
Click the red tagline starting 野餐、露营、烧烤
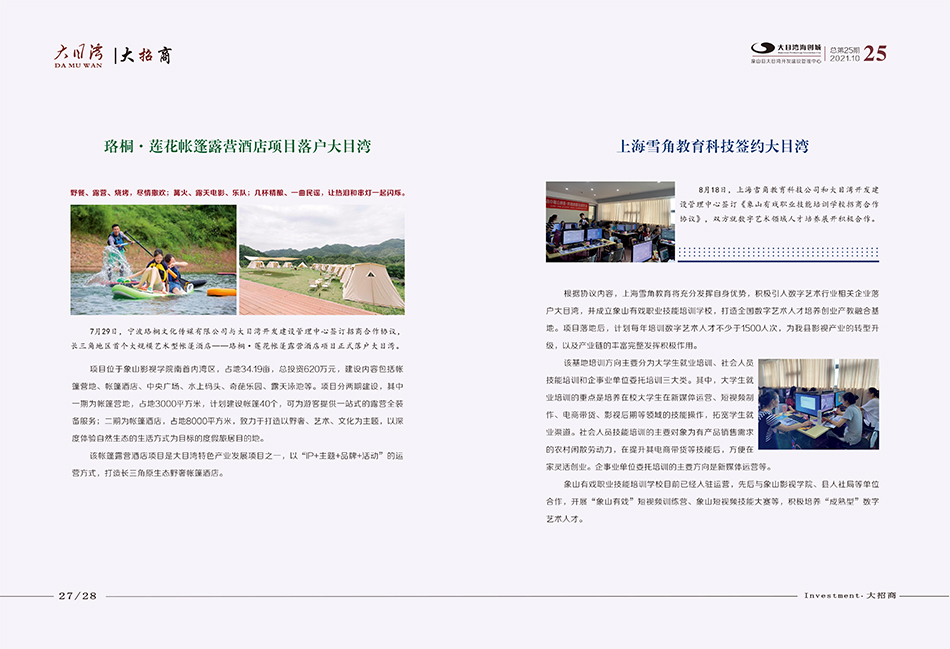click(238, 193)
